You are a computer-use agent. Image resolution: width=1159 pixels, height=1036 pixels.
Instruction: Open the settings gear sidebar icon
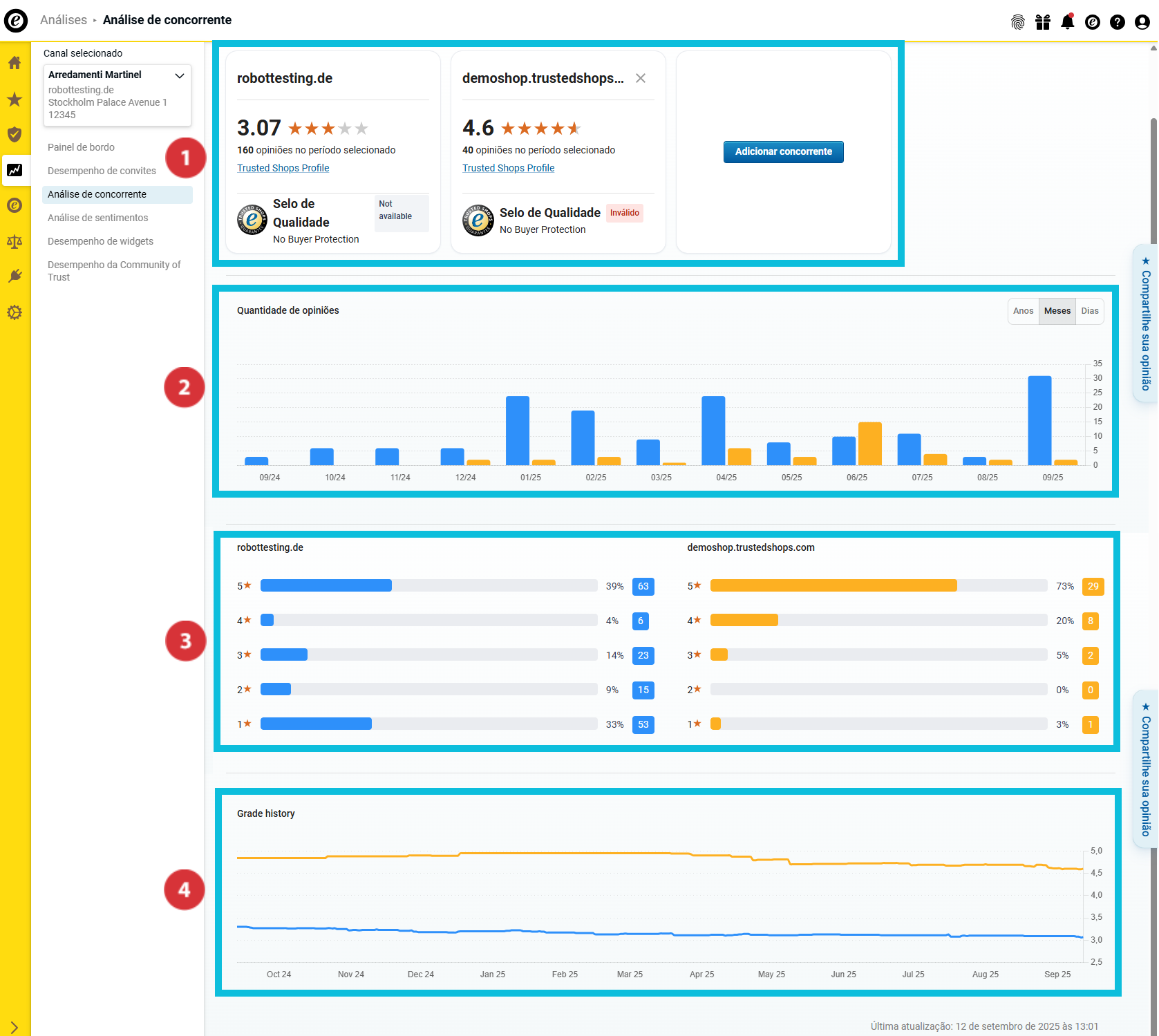click(15, 312)
